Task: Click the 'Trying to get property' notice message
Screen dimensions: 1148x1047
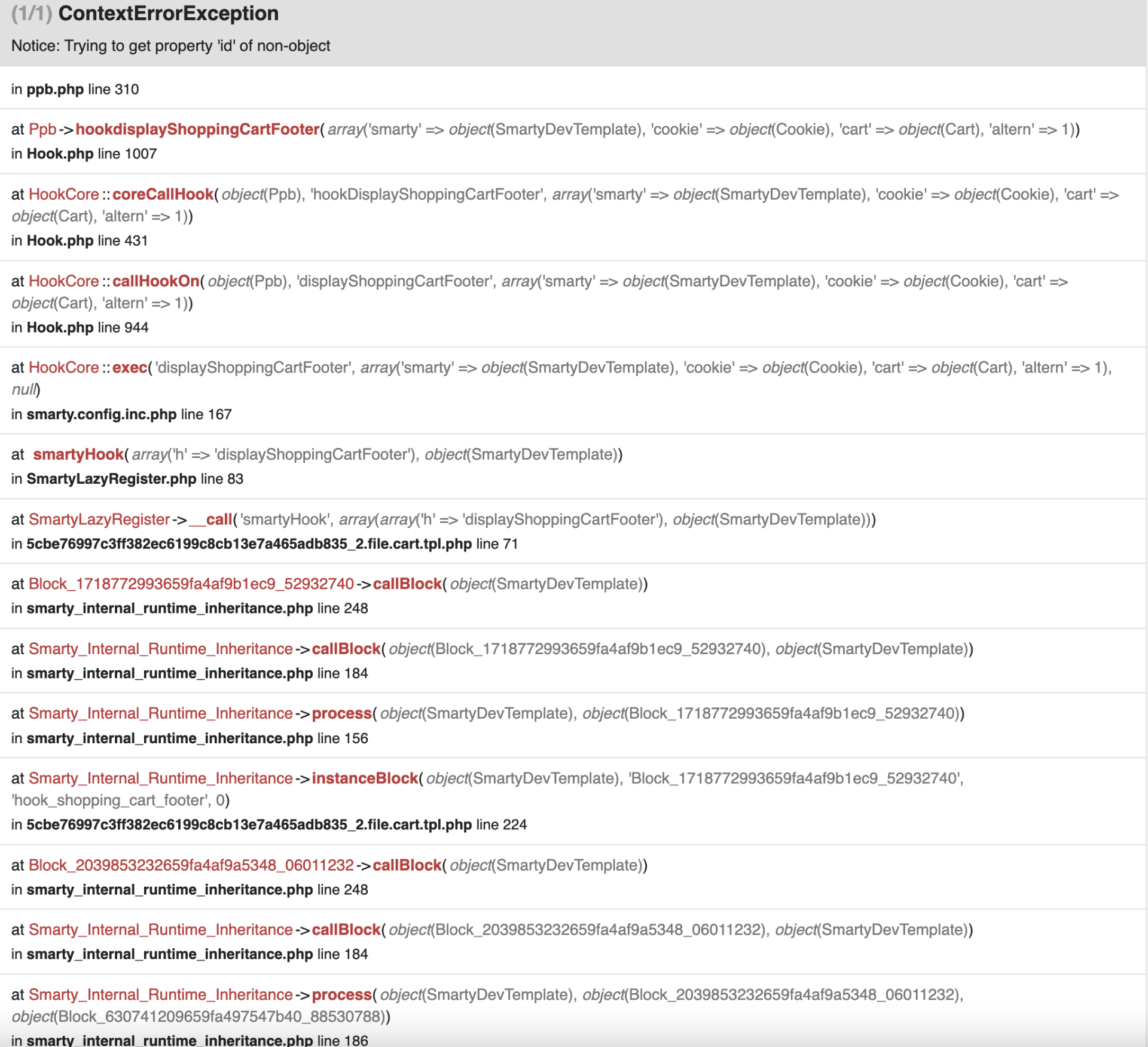Action: click(x=170, y=46)
